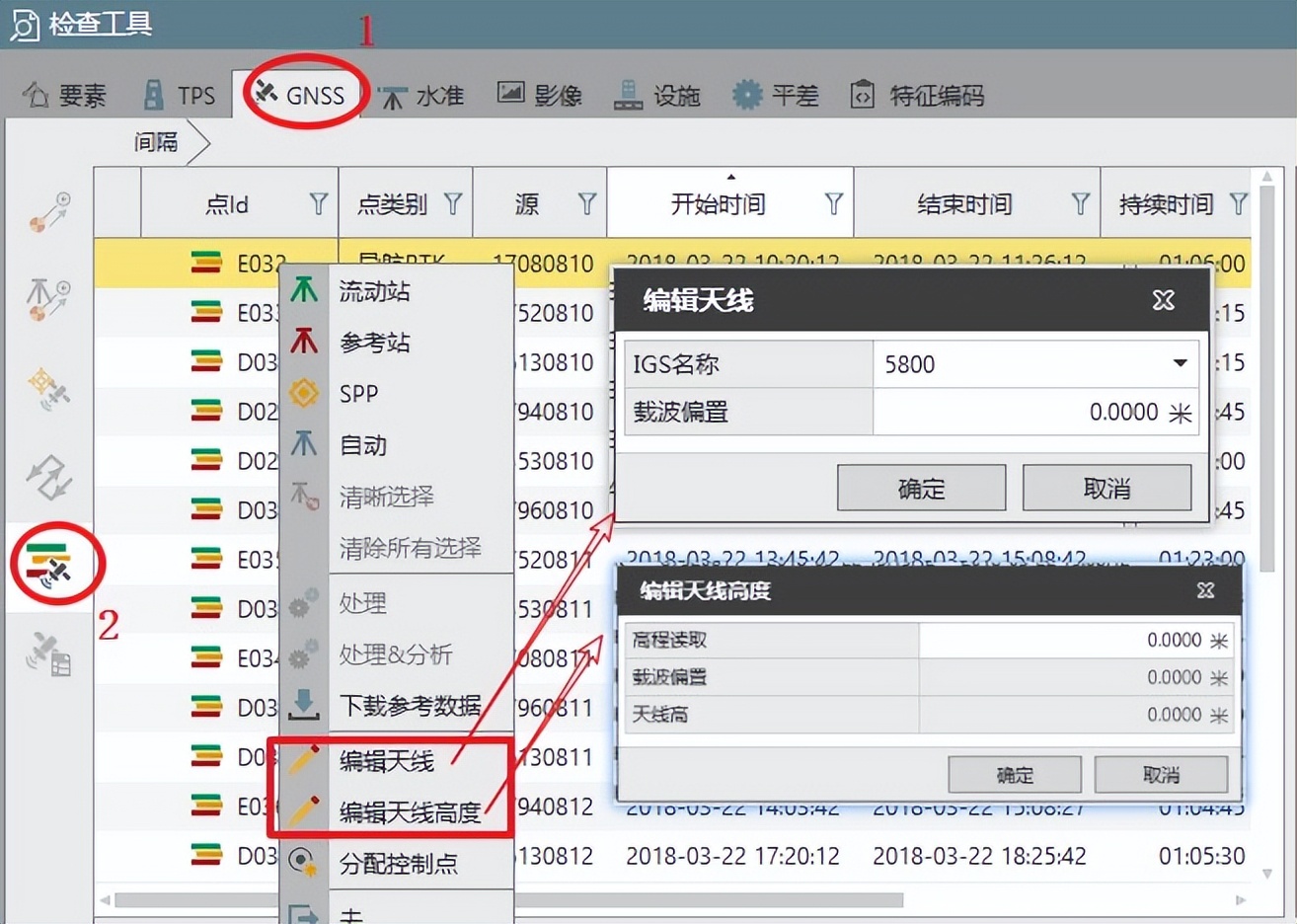Expand the IGS名称 dropdown
Screen dimensions: 1297x924
tap(1180, 364)
